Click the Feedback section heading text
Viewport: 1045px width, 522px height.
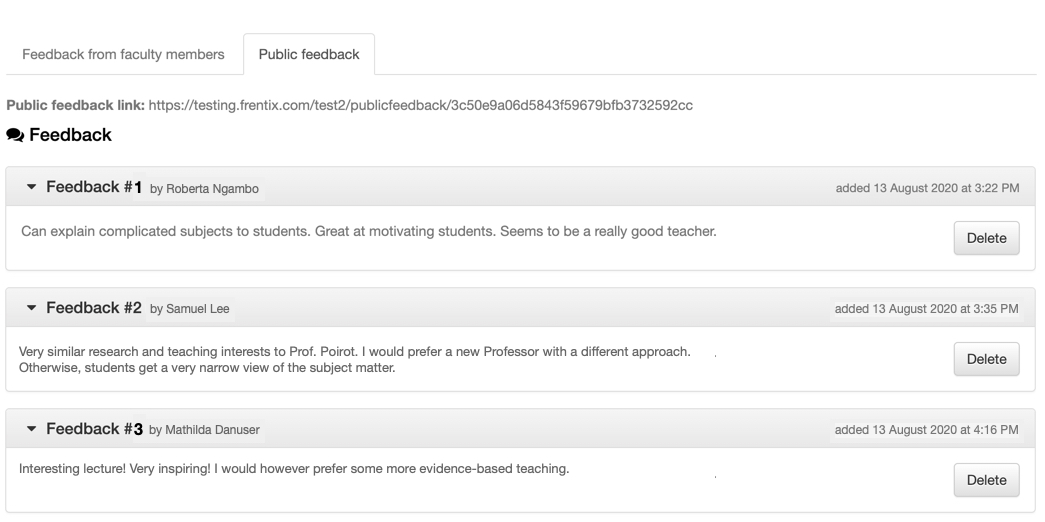[x=71, y=135]
